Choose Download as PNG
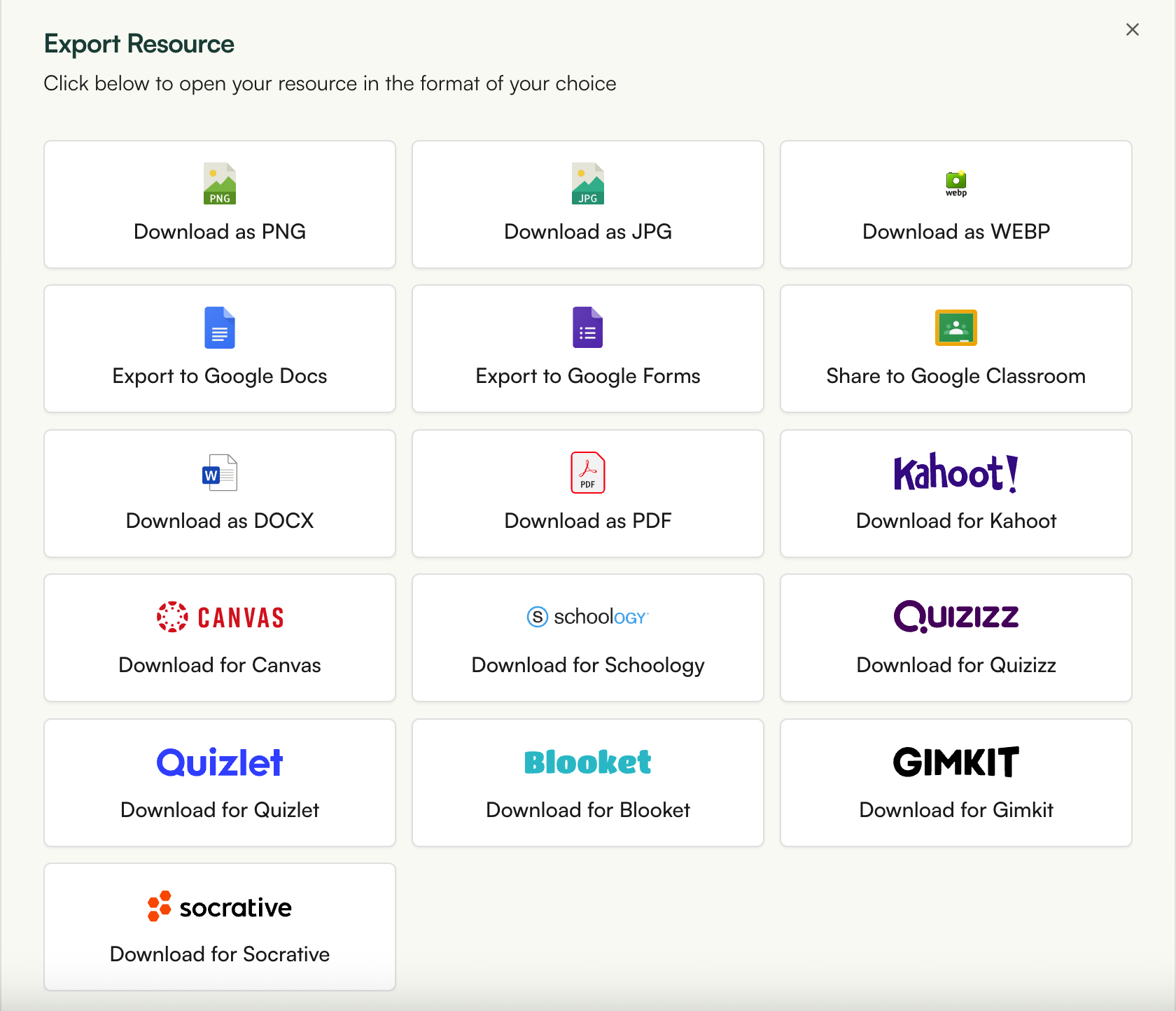This screenshot has height=1011, width=1176. [x=220, y=204]
